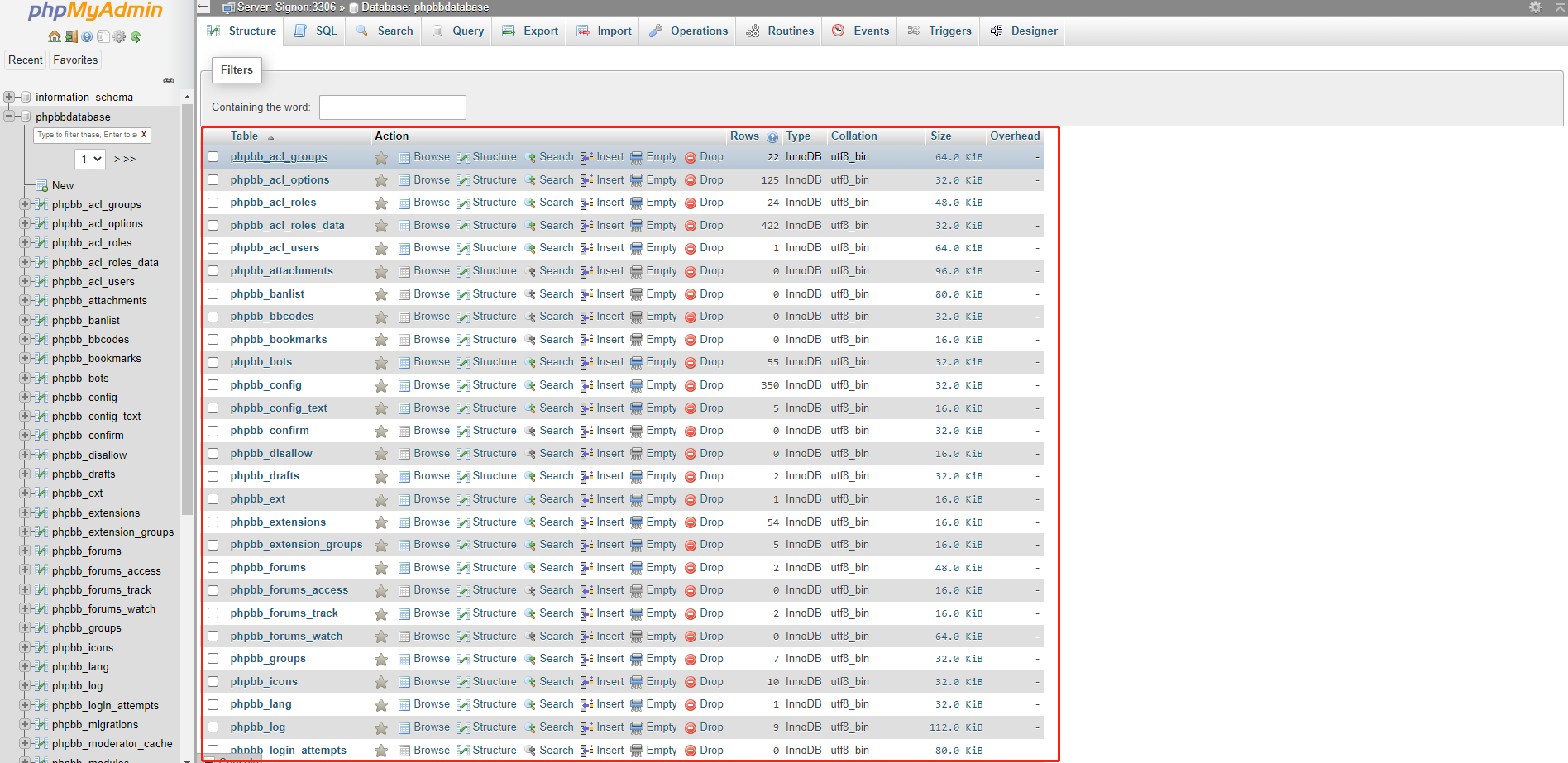The width and height of the screenshot is (1568, 763).
Task: Click Browse icon for phpbb_acl_options
Action: [x=404, y=180]
